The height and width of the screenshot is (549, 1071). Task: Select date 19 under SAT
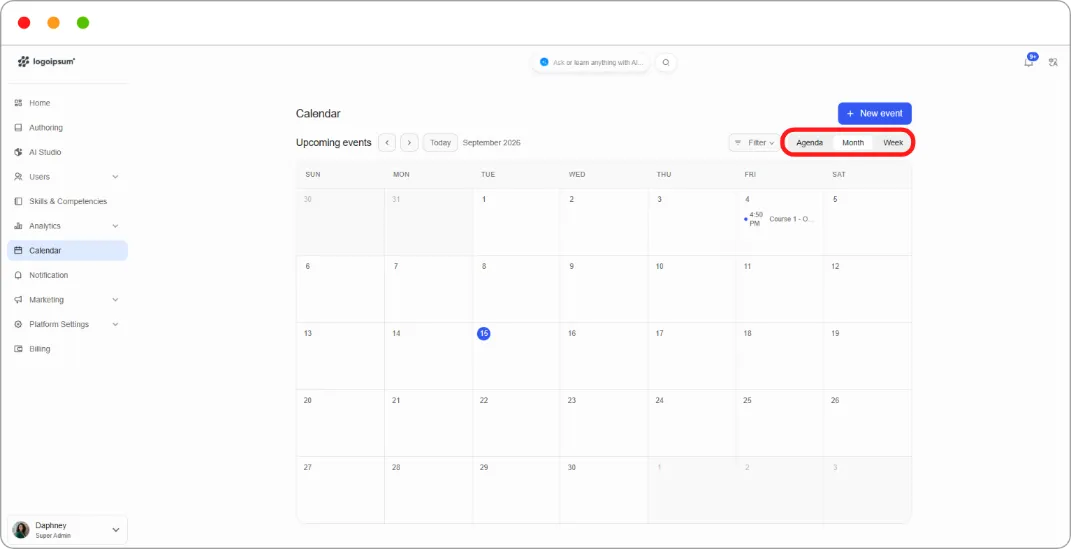coord(835,333)
